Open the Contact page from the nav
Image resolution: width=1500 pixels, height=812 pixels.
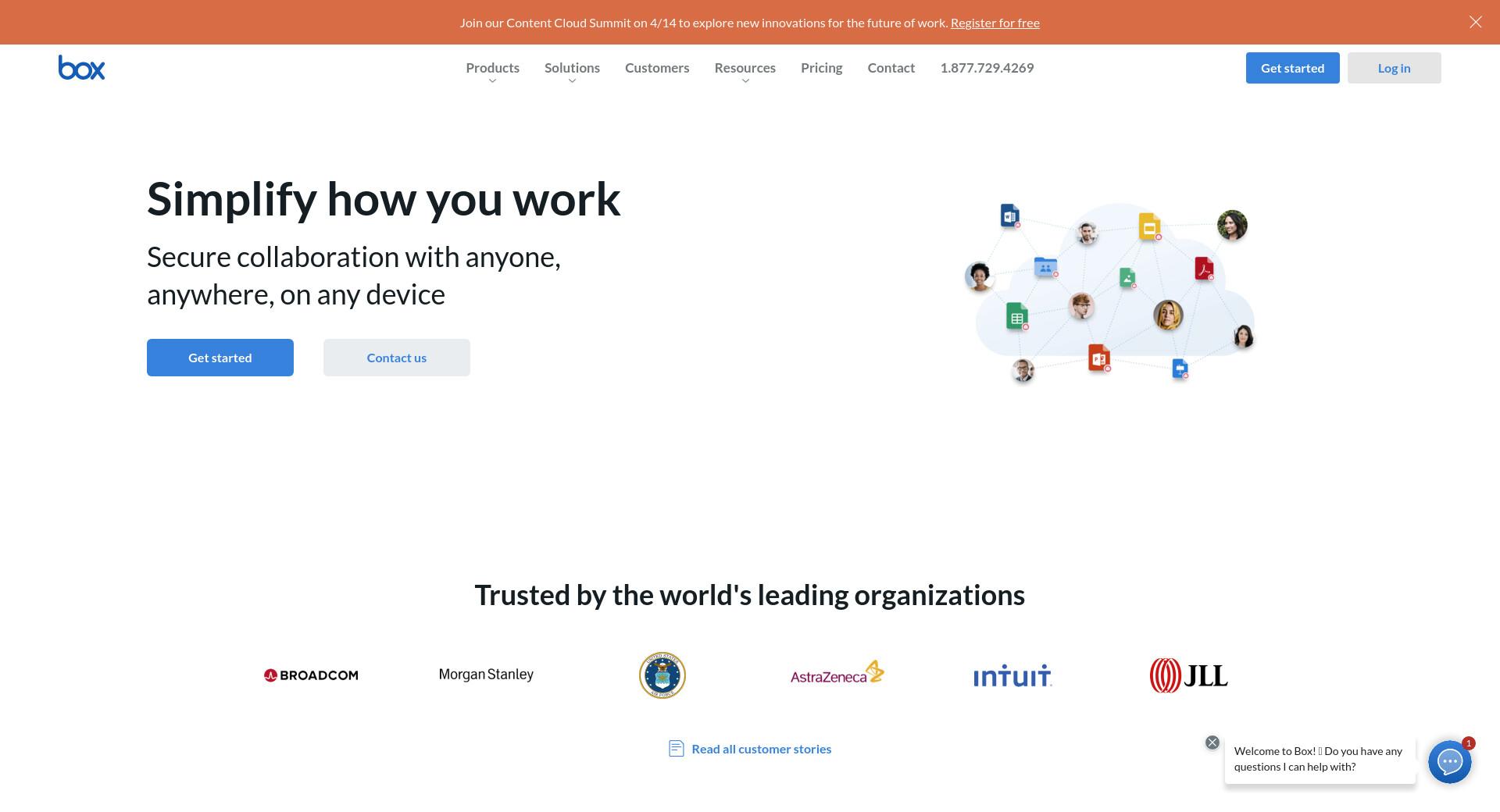coord(891,68)
